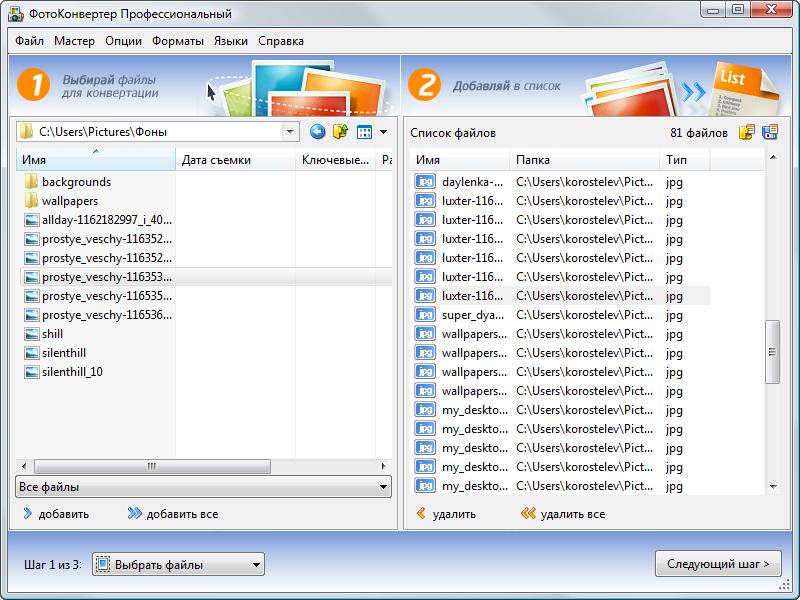This screenshot has width=800, height=600.
Task: Expand the path combo box C:\Users\Pictures\Фоны
Action: [x=290, y=132]
